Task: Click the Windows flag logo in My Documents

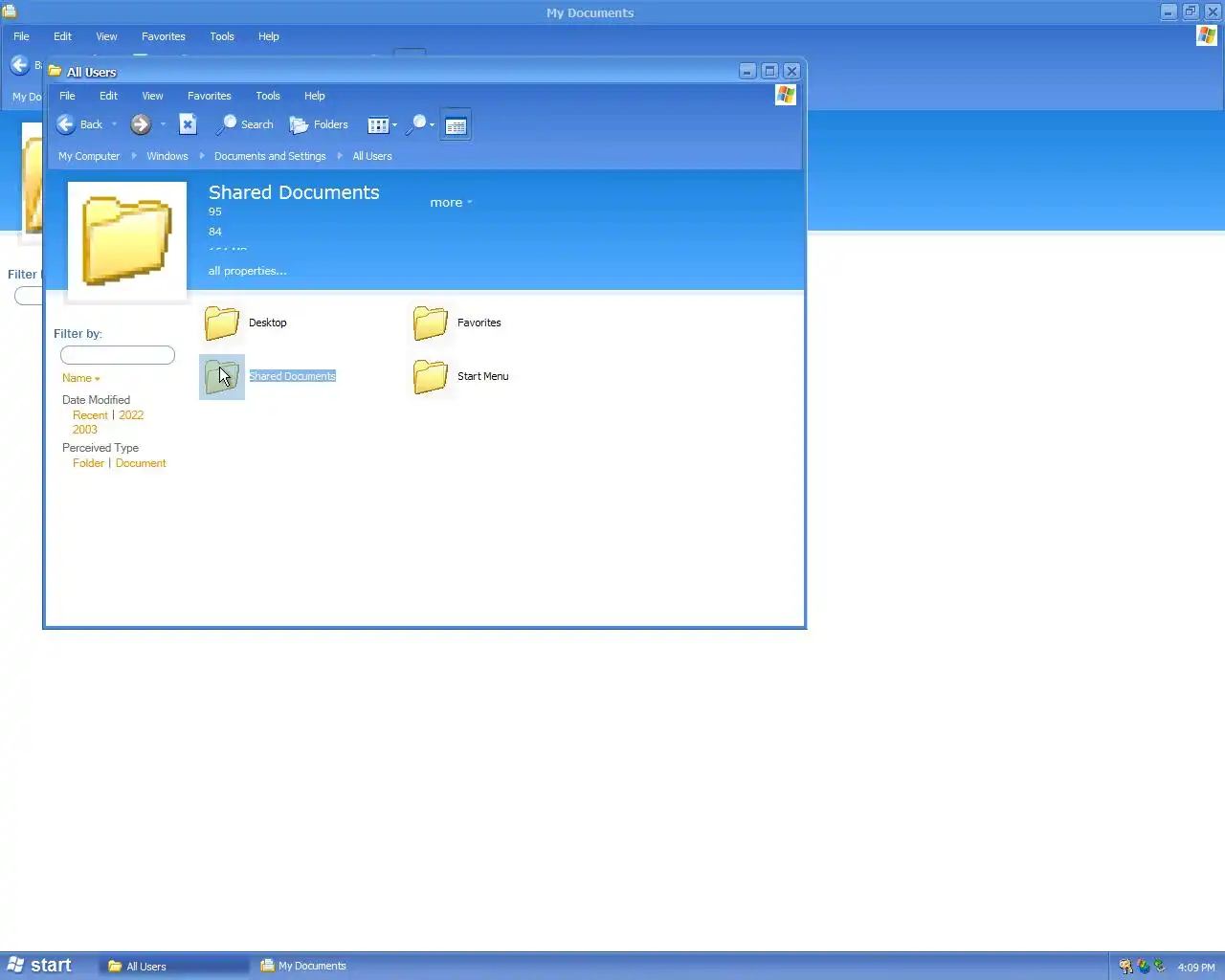Action: [x=1207, y=35]
